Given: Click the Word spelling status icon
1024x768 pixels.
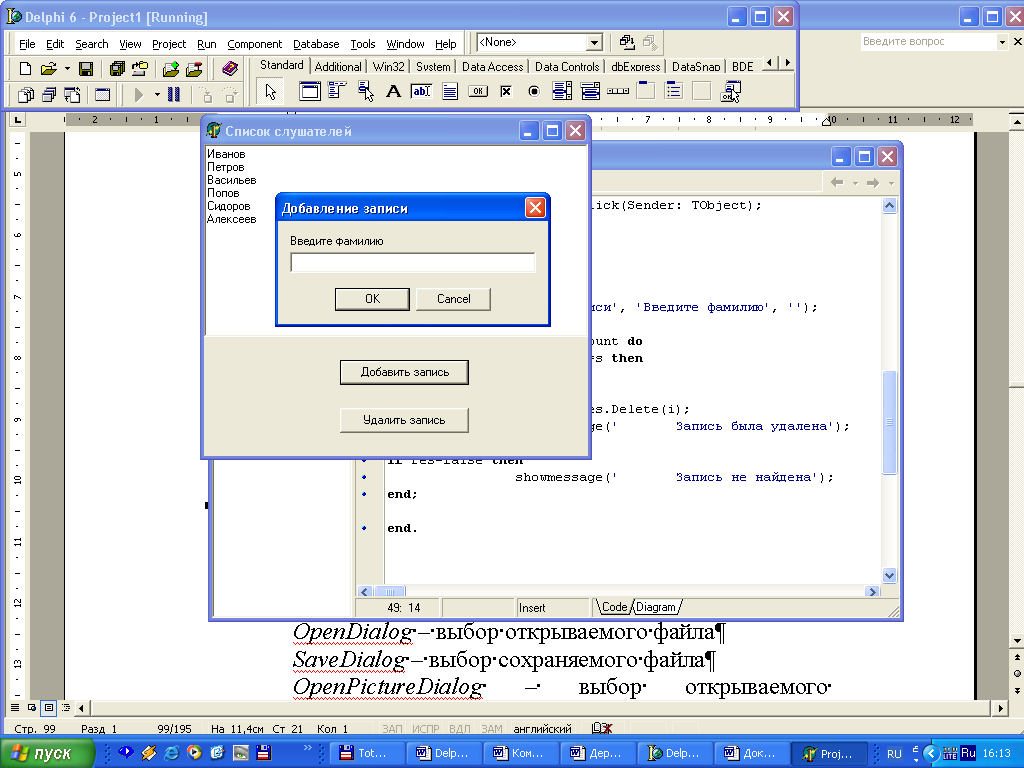Looking at the screenshot, I should 601,728.
